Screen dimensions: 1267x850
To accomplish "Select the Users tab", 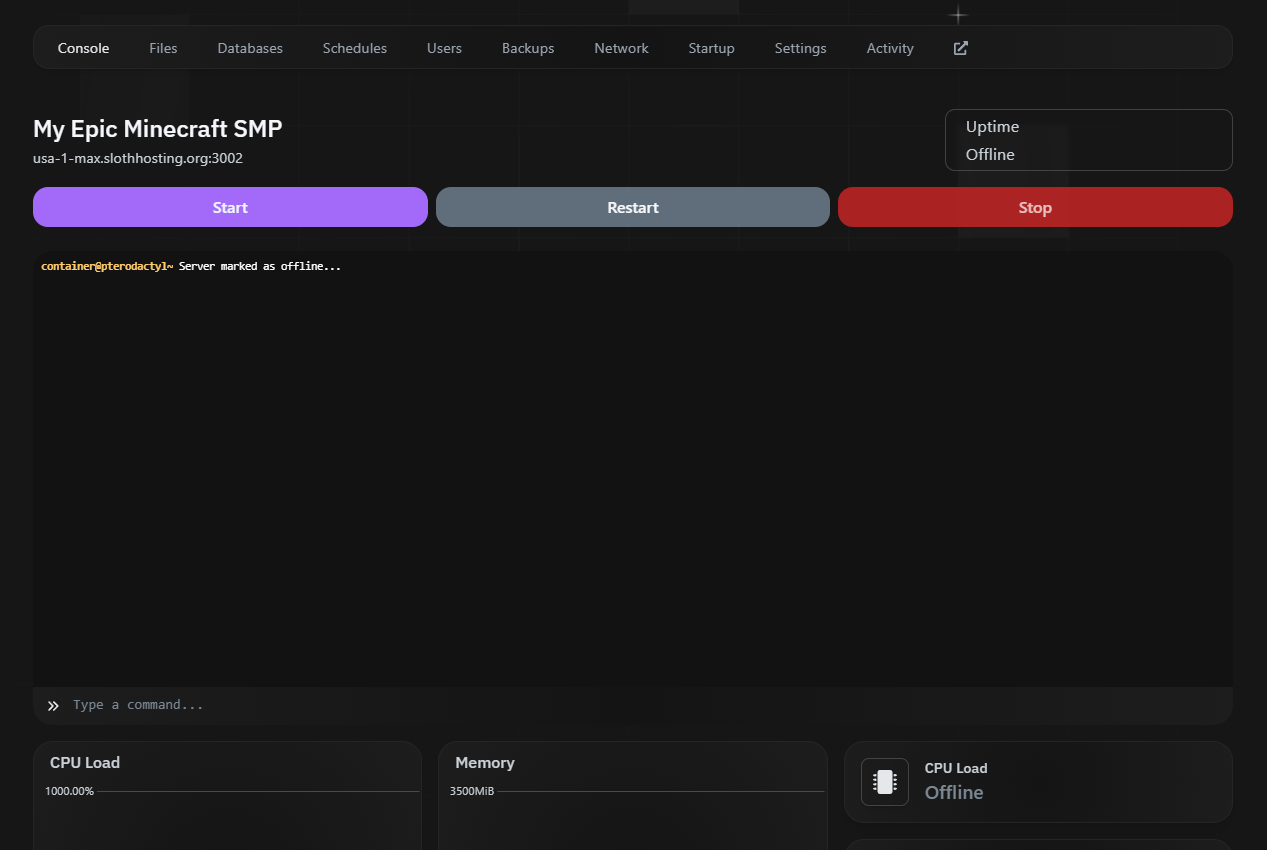I will point(444,48).
